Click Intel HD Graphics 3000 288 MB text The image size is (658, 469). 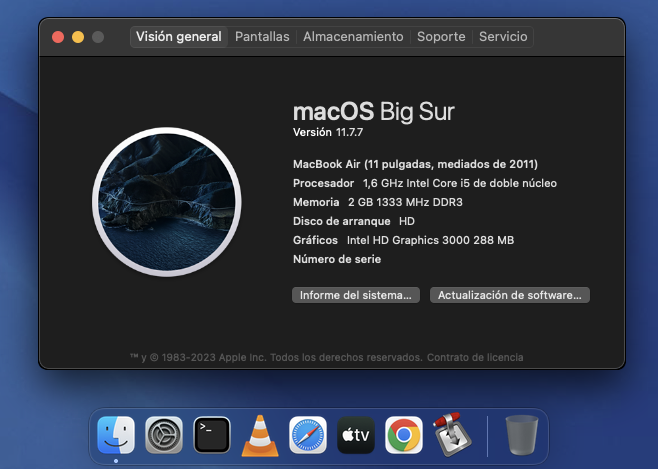[430, 240]
